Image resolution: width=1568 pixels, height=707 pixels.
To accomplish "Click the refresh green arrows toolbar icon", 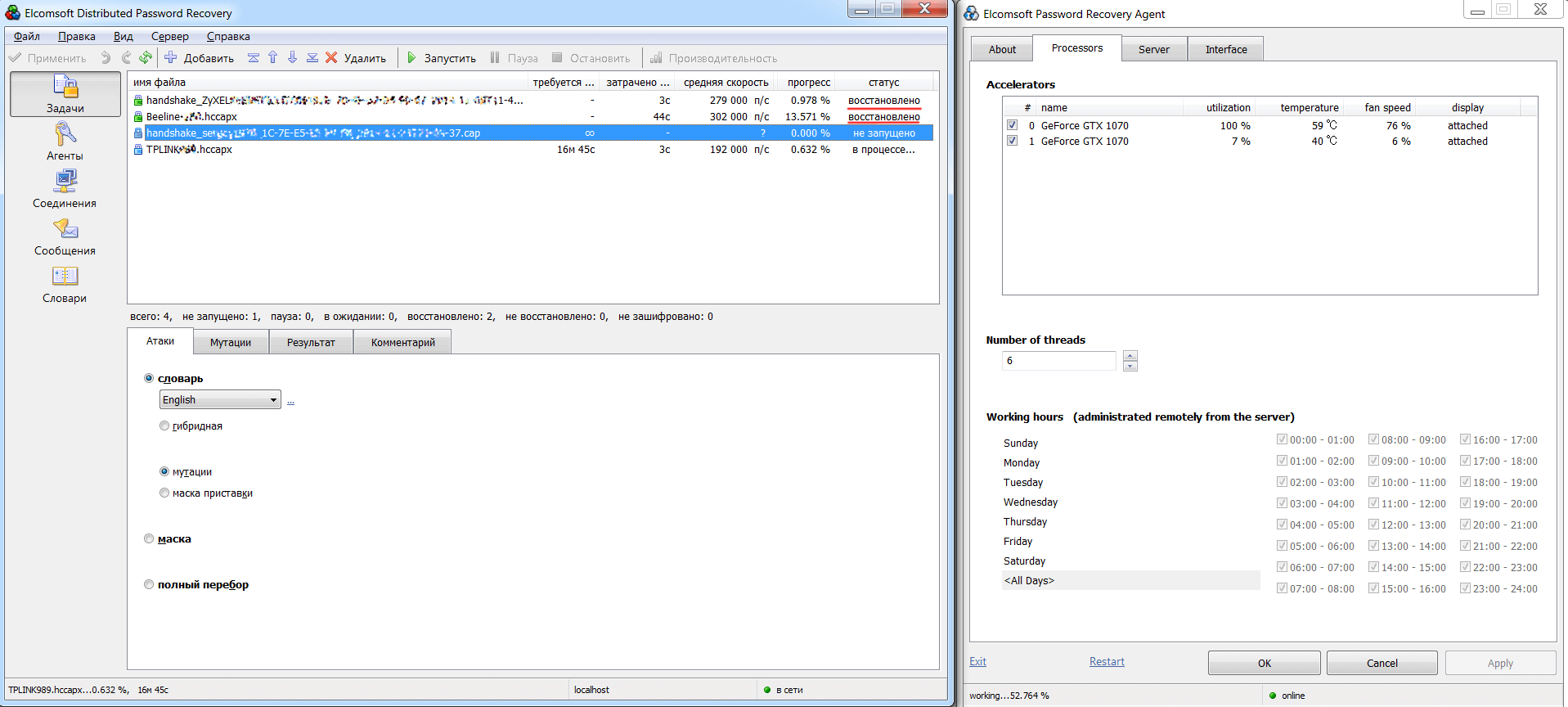I will click(146, 57).
